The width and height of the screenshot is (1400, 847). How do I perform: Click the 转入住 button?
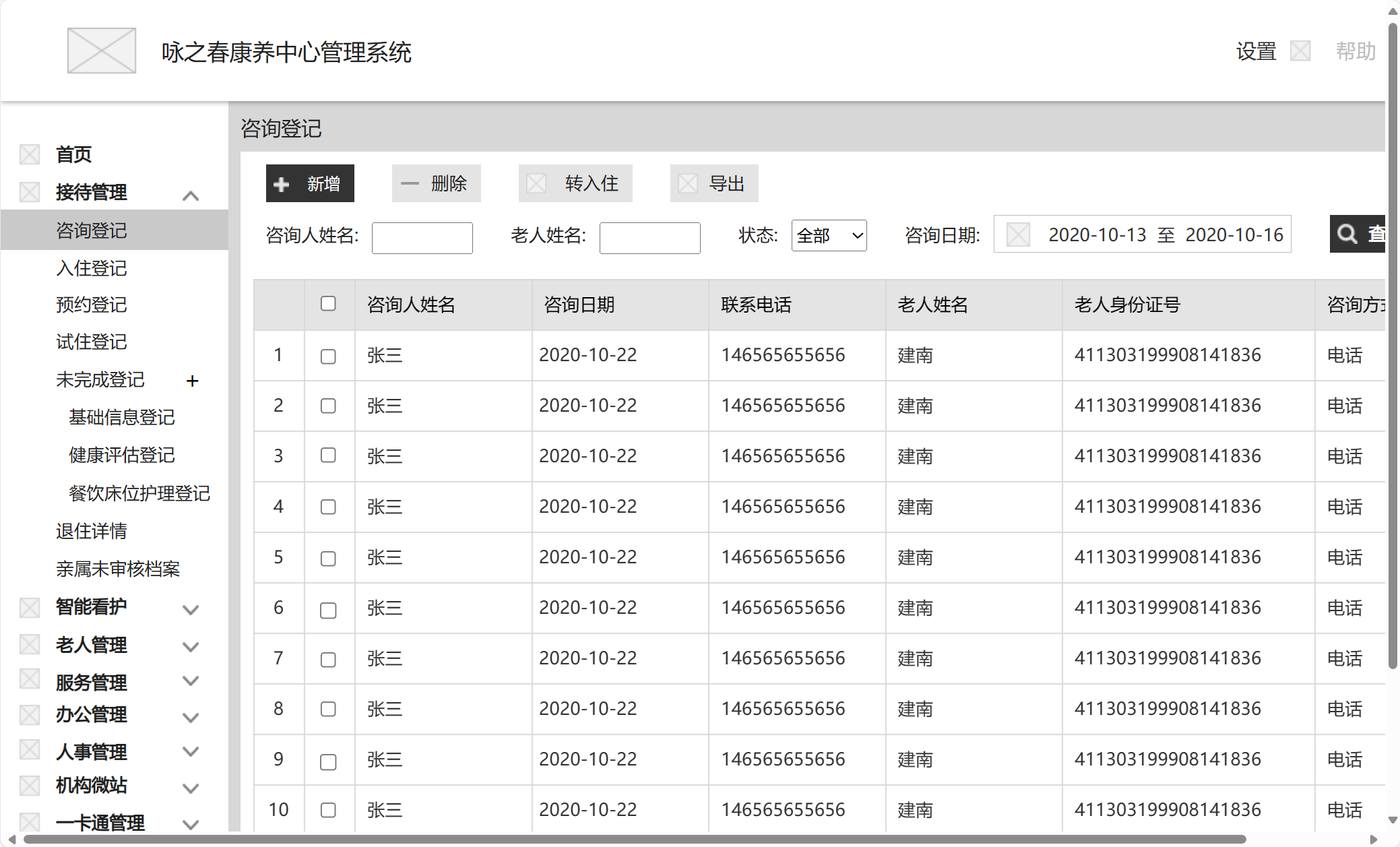[575, 183]
